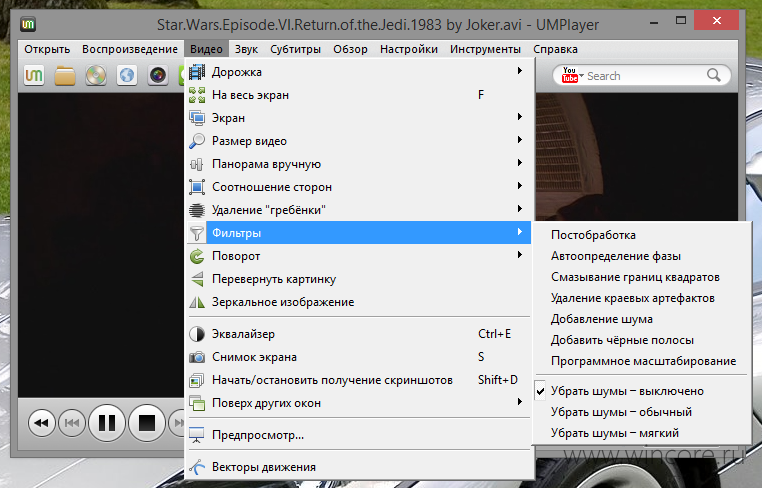Viewport: 762px width, 488px height.
Task: Open the Инструменты menu
Action: pyautogui.click(x=485, y=49)
